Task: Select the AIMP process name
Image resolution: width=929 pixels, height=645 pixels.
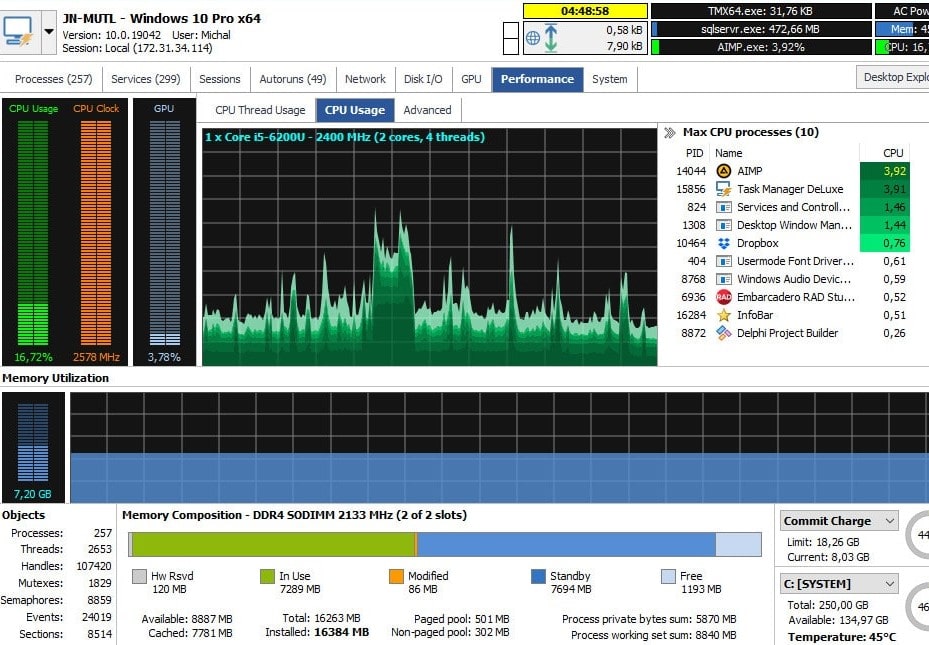Action: 749,171
